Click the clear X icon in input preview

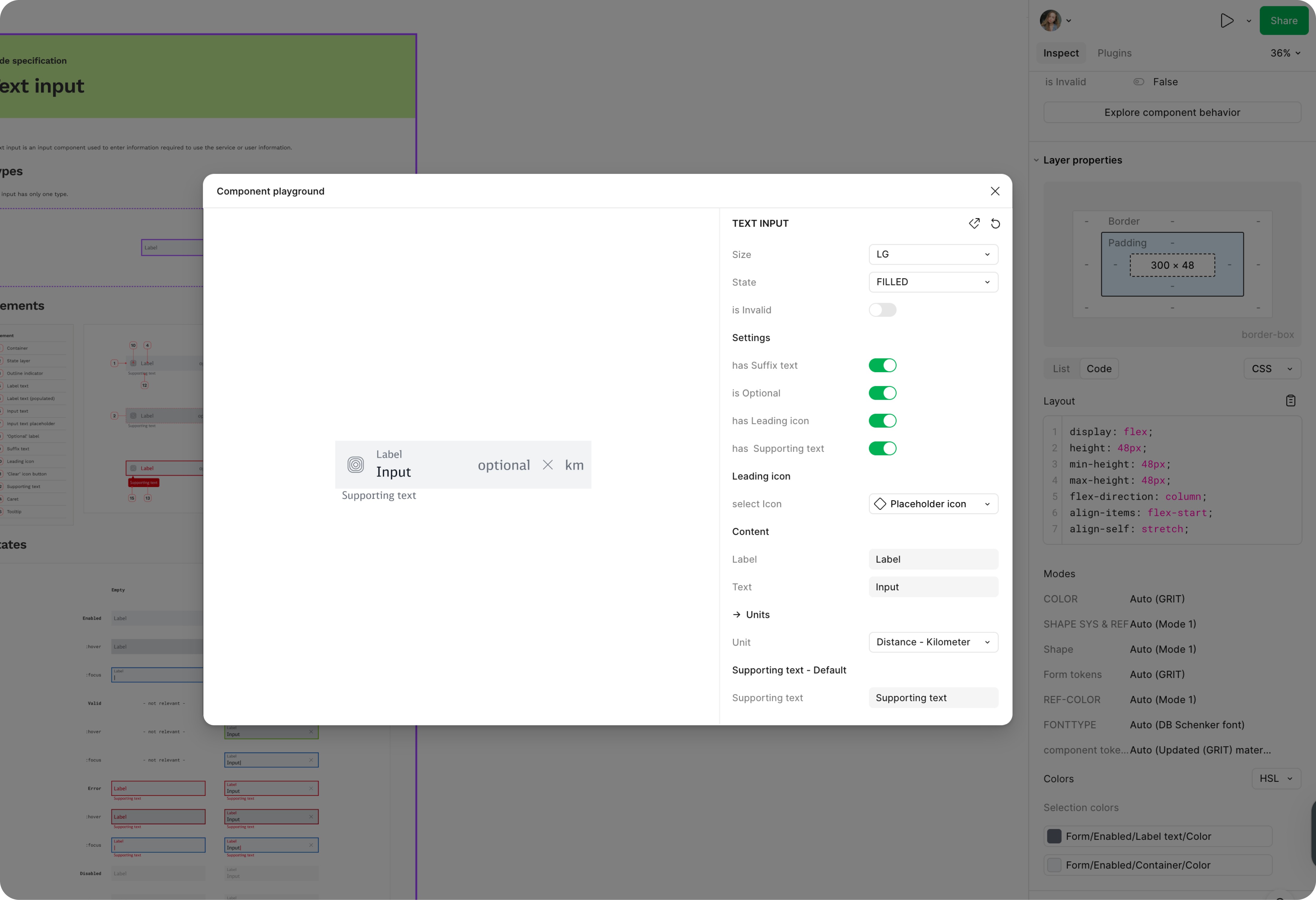click(547, 465)
